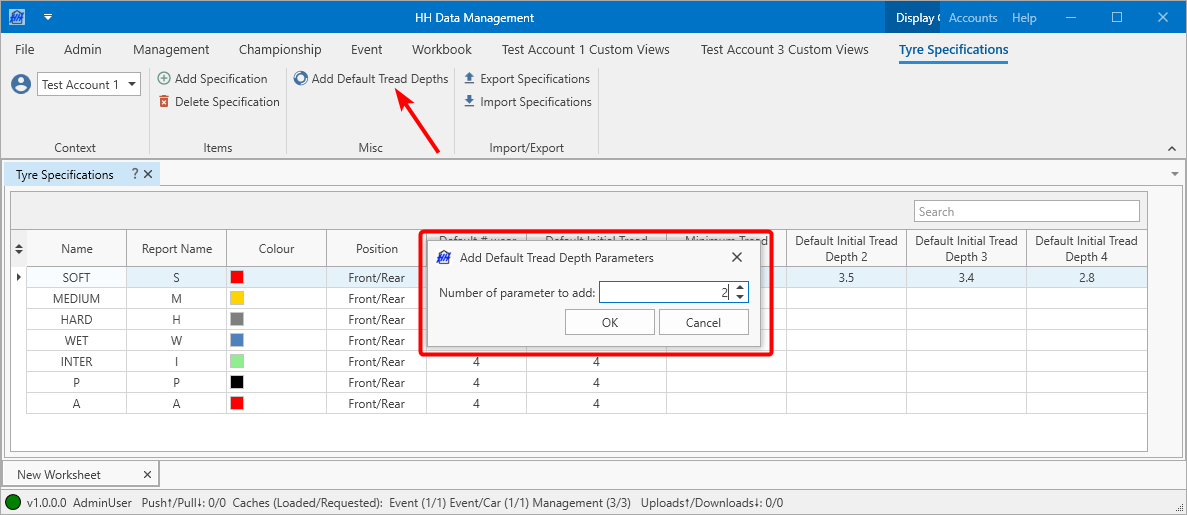Click the Delete Specification trash icon
Viewport: 1187px width, 515px height.
[x=164, y=102]
